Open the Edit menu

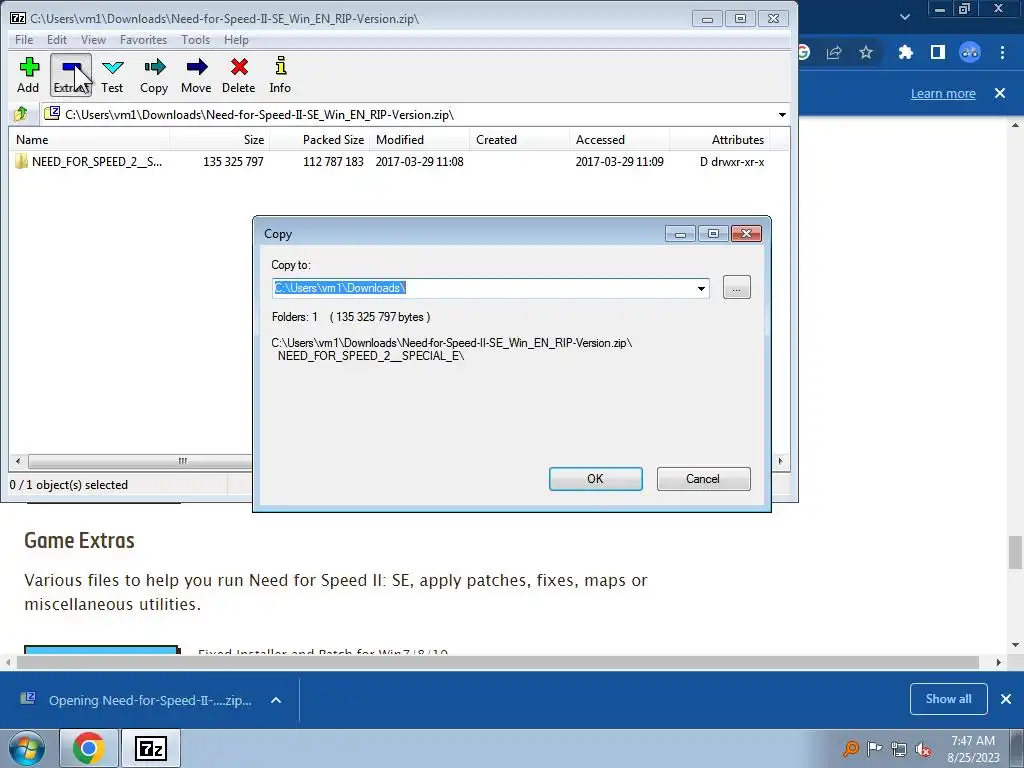tap(57, 40)
